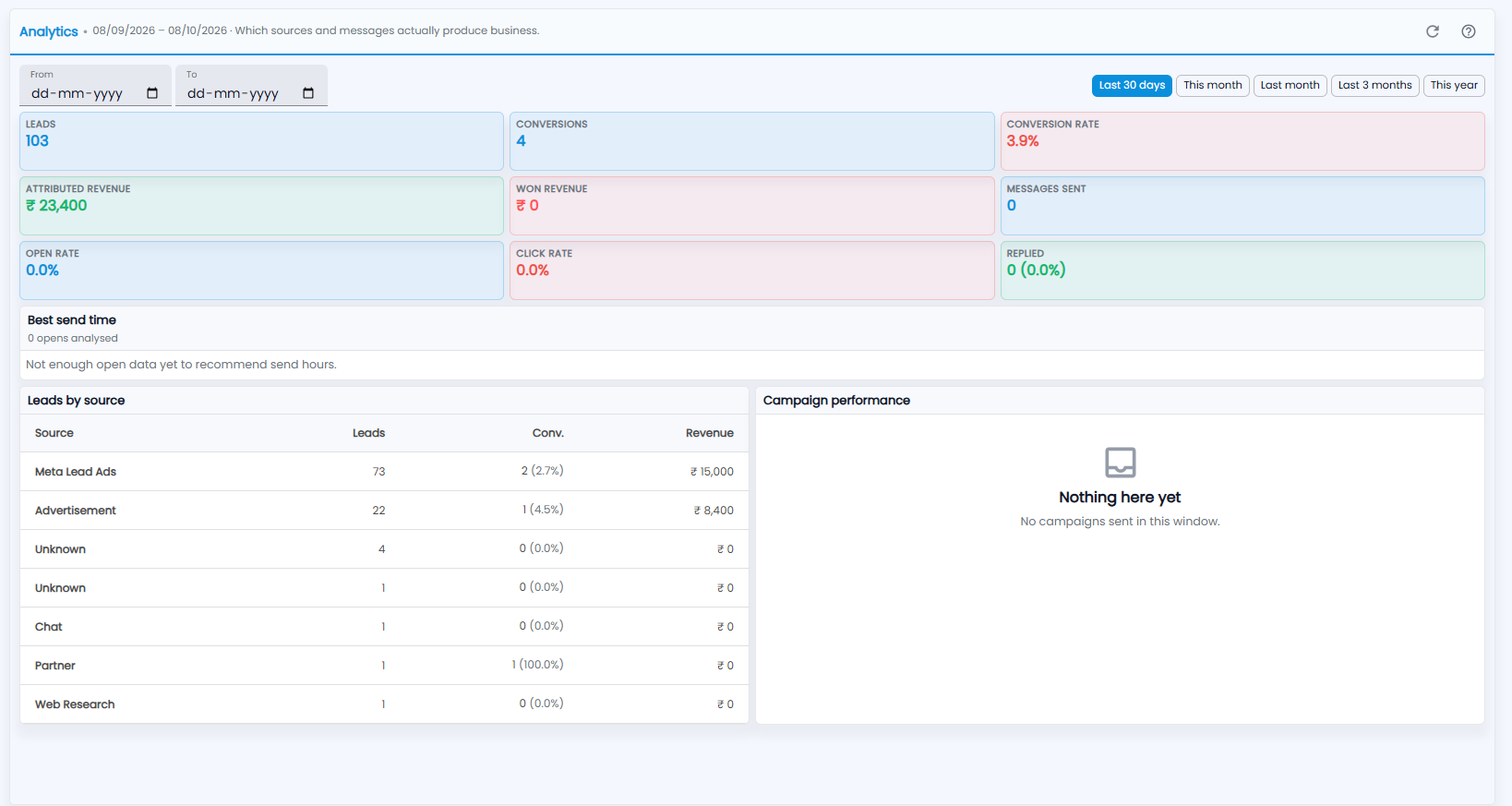The height and width of the screenshot is (806, 1512).
Task: Open the help question mark icon
Action: click(1469, 31)
